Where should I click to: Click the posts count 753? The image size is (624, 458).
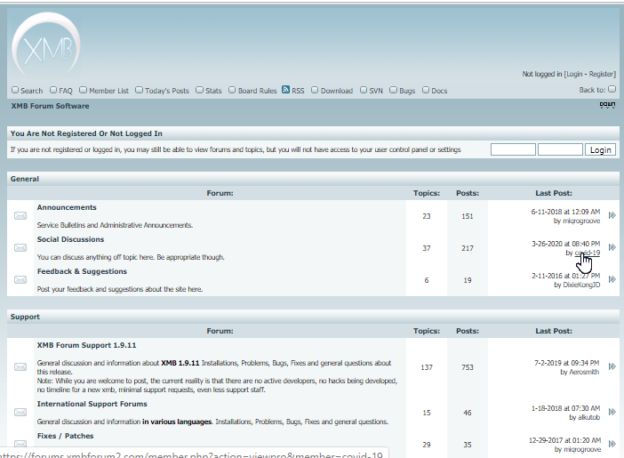point(467,367)
